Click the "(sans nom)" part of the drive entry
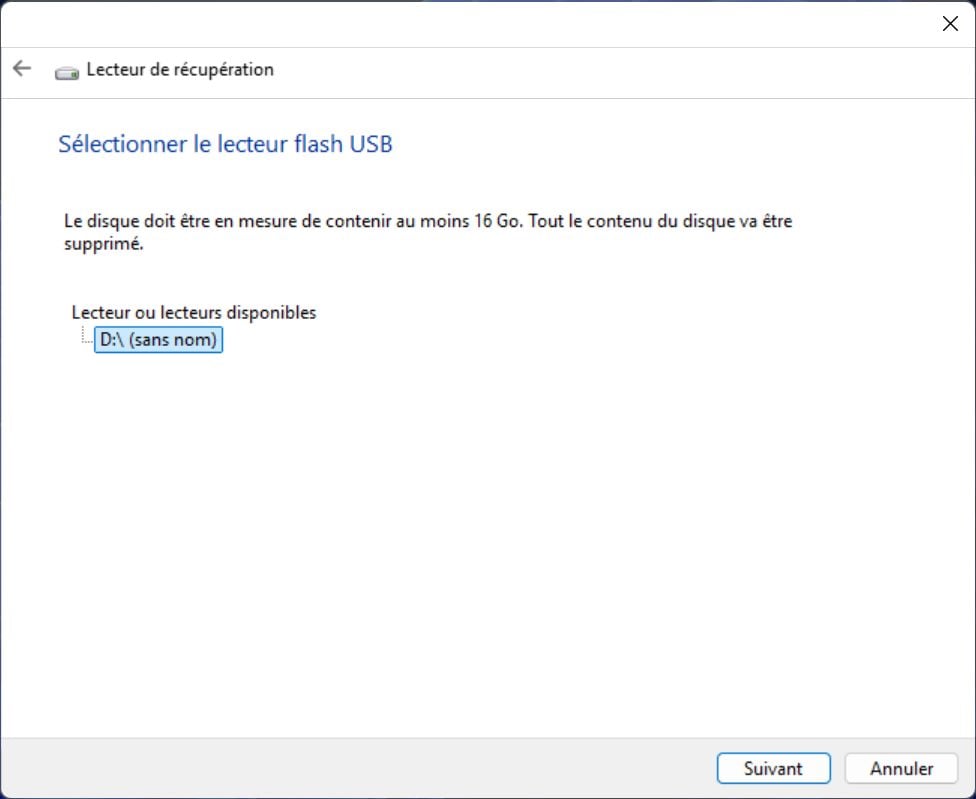This screenshot has height=799, width=976. [x=172, y=340]
